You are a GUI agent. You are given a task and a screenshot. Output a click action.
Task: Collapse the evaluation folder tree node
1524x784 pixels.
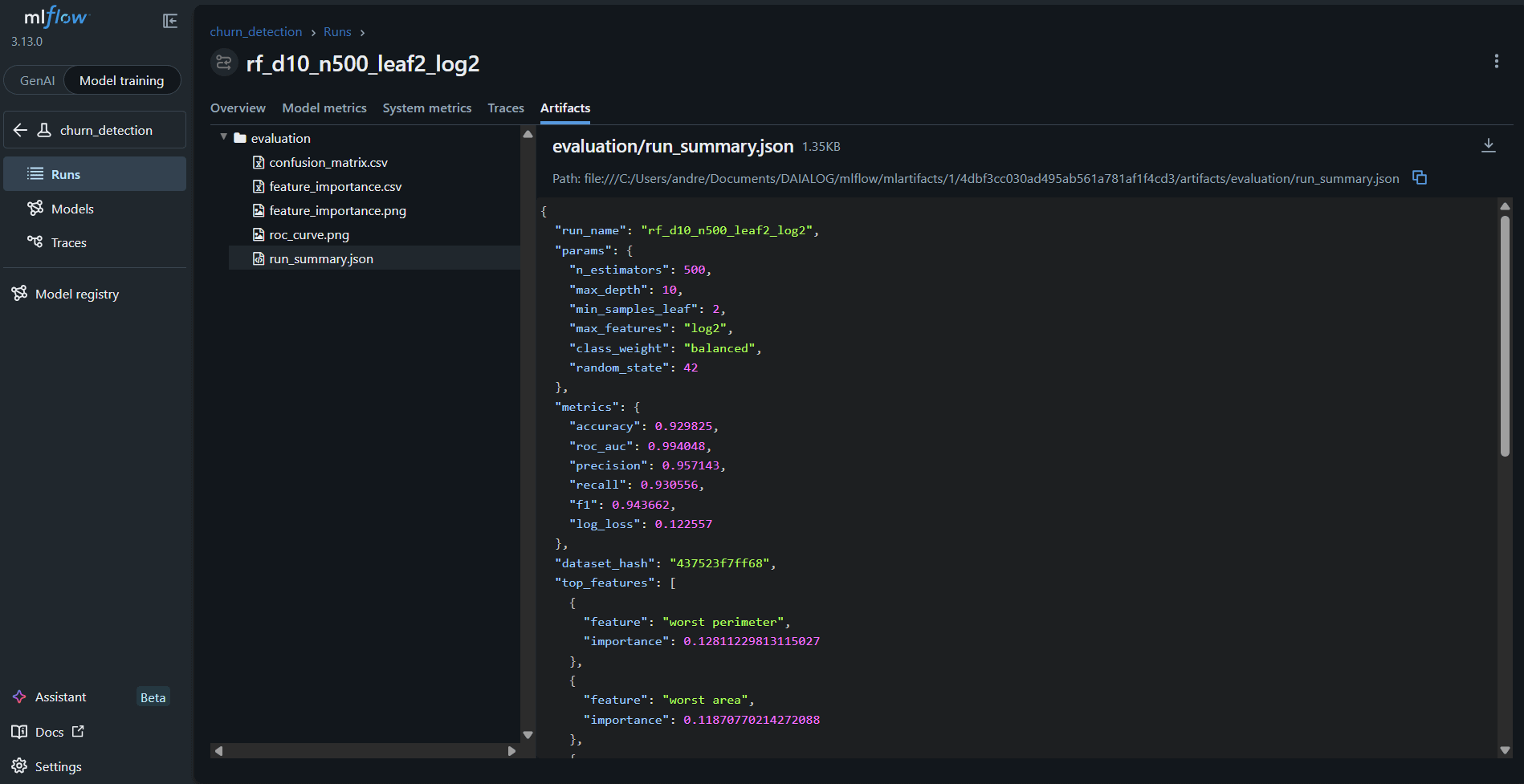(224, 137)
